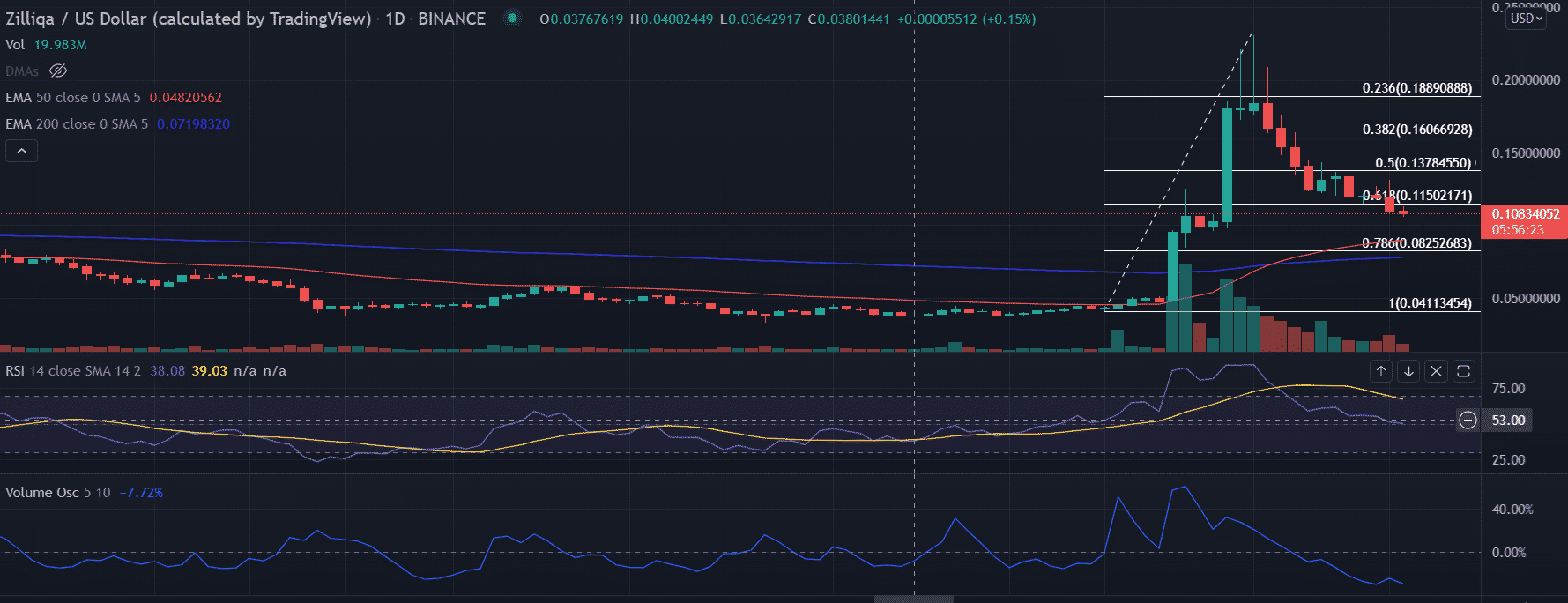Select the 0.236 Fibonacci level line label
Viewport: 1568px width, 603px height.
[x=1416, y=88]
